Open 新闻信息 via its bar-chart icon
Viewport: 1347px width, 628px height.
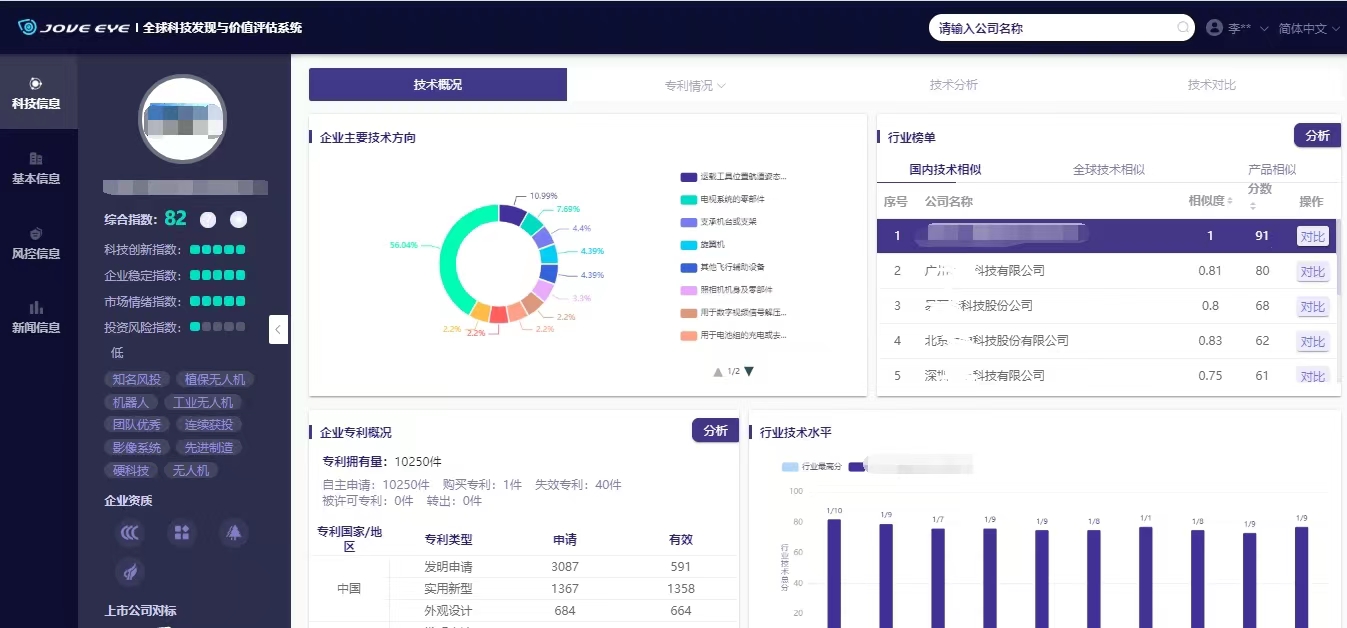[36, 307]
